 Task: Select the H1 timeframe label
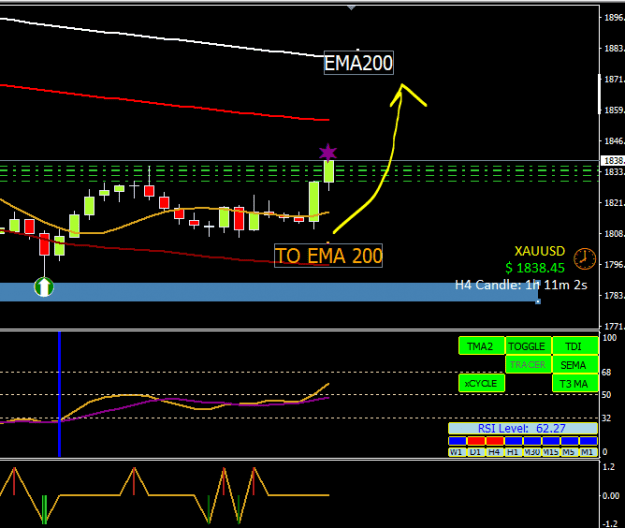tap(513, 452)
